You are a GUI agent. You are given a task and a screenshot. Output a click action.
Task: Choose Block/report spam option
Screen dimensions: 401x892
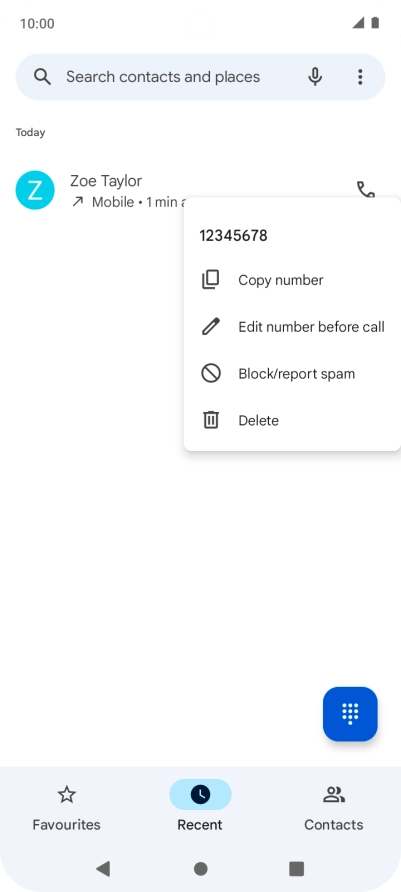click(292, 374)
